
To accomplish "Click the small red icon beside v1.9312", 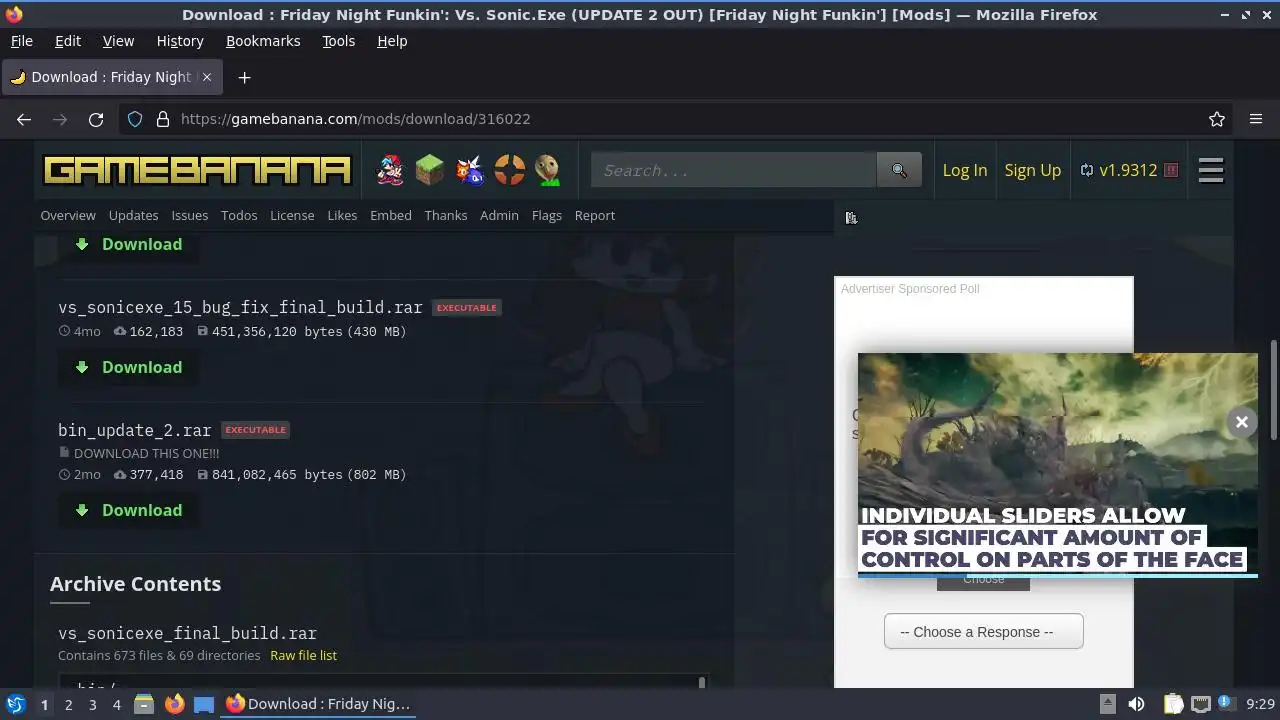I will pos(1171,170).
